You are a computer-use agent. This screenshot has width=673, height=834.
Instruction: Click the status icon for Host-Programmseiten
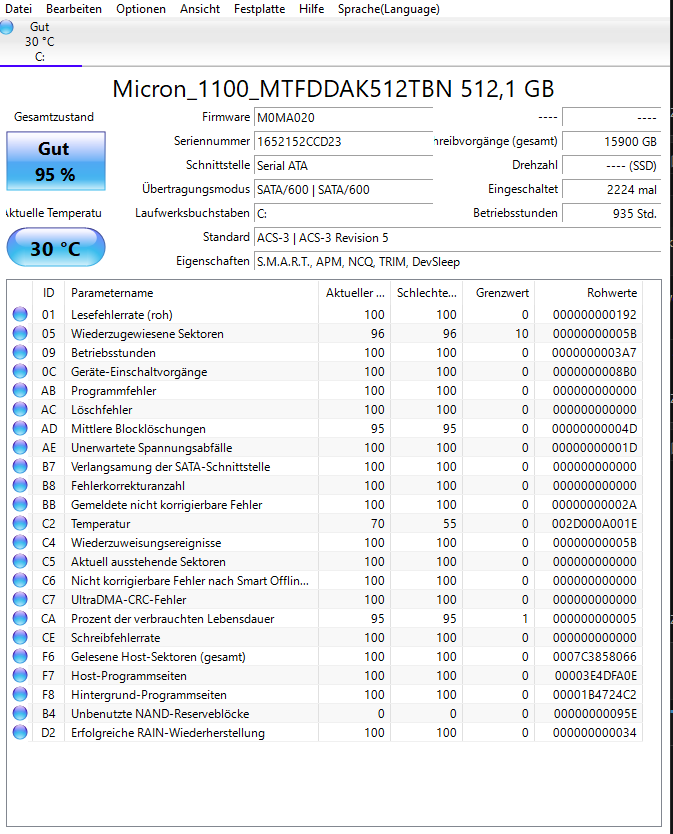20,675
